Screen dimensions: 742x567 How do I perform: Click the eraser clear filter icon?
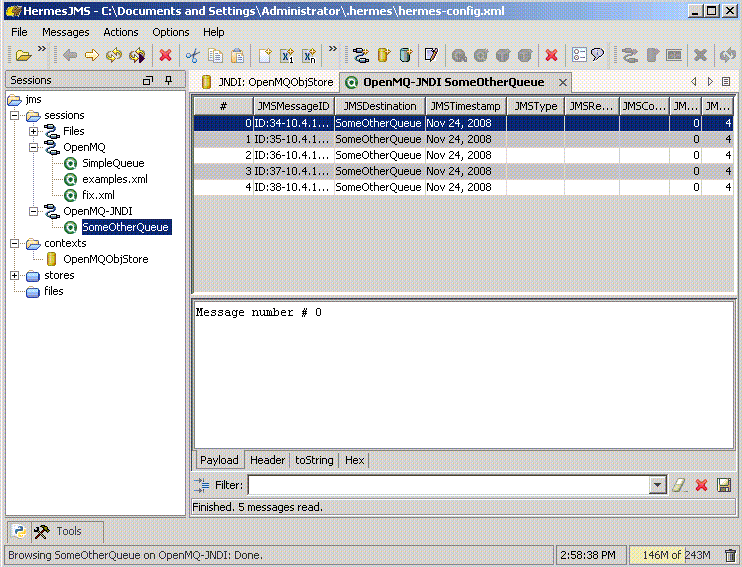click(x=679, y=485)
